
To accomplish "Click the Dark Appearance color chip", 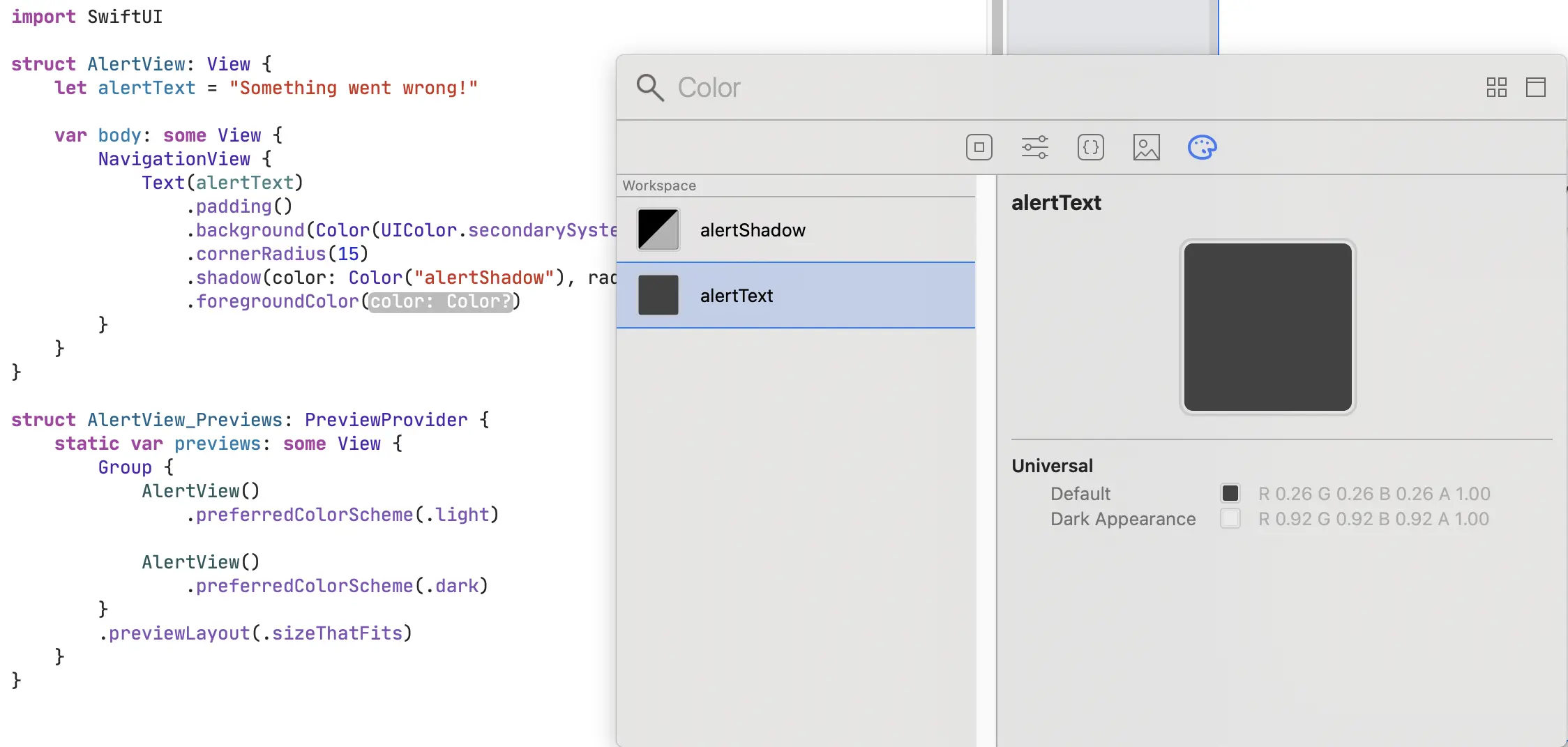I will pos(1230,519).
